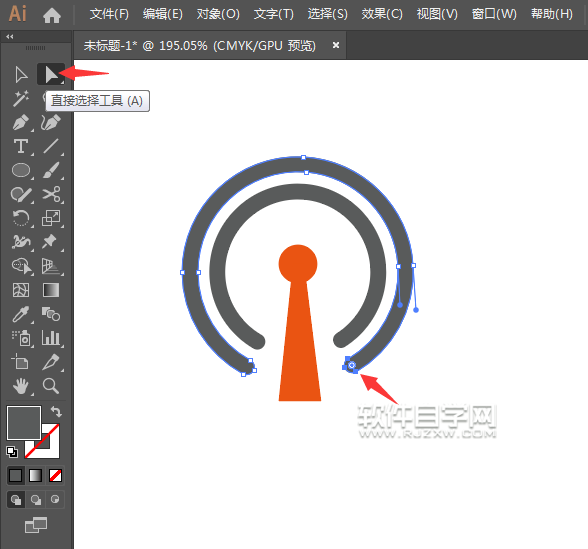
Task: Switch to Draw Behind mode
Action: pyautogui.click(x=36, y=500)
